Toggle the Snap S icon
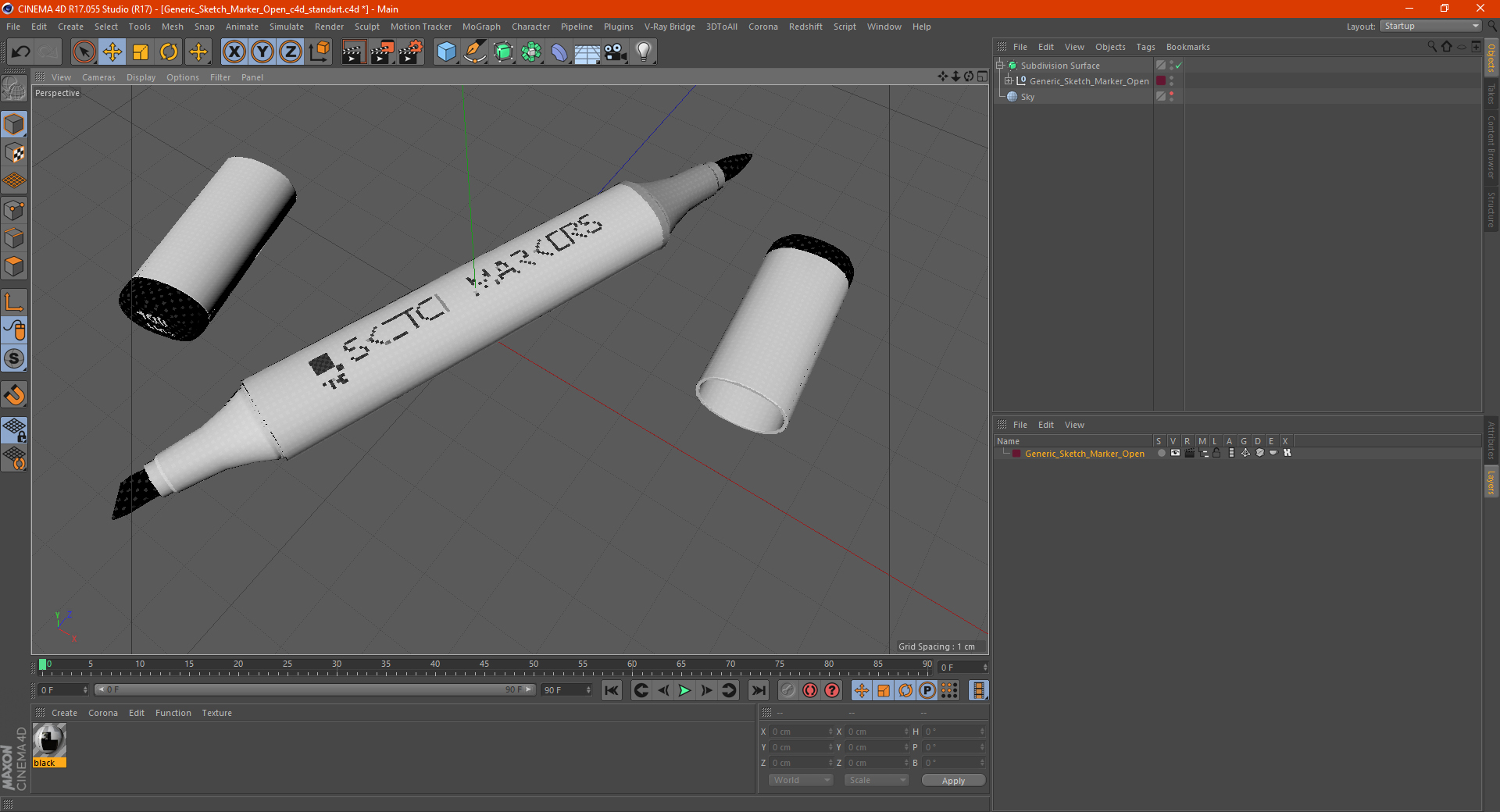 14,359
